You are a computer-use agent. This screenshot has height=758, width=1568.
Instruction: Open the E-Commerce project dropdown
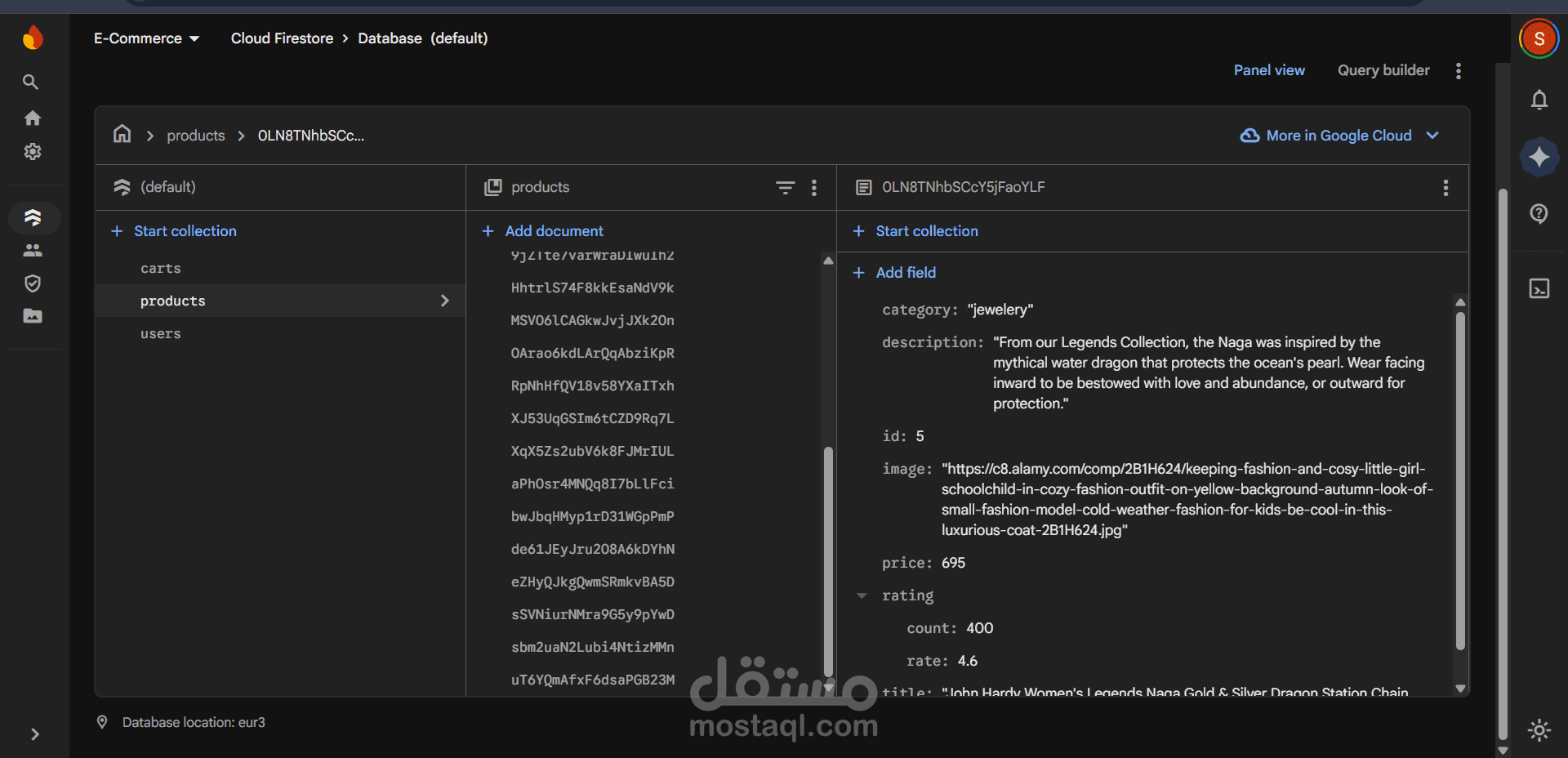(146, 38)
